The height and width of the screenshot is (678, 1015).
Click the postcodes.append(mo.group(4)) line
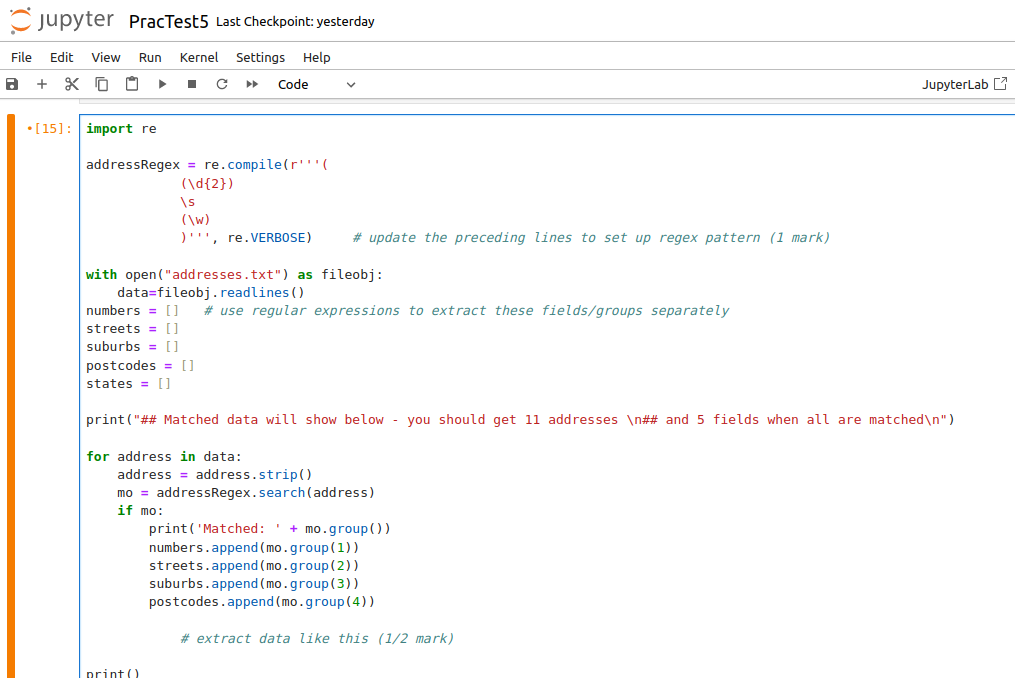coord(262,602)
